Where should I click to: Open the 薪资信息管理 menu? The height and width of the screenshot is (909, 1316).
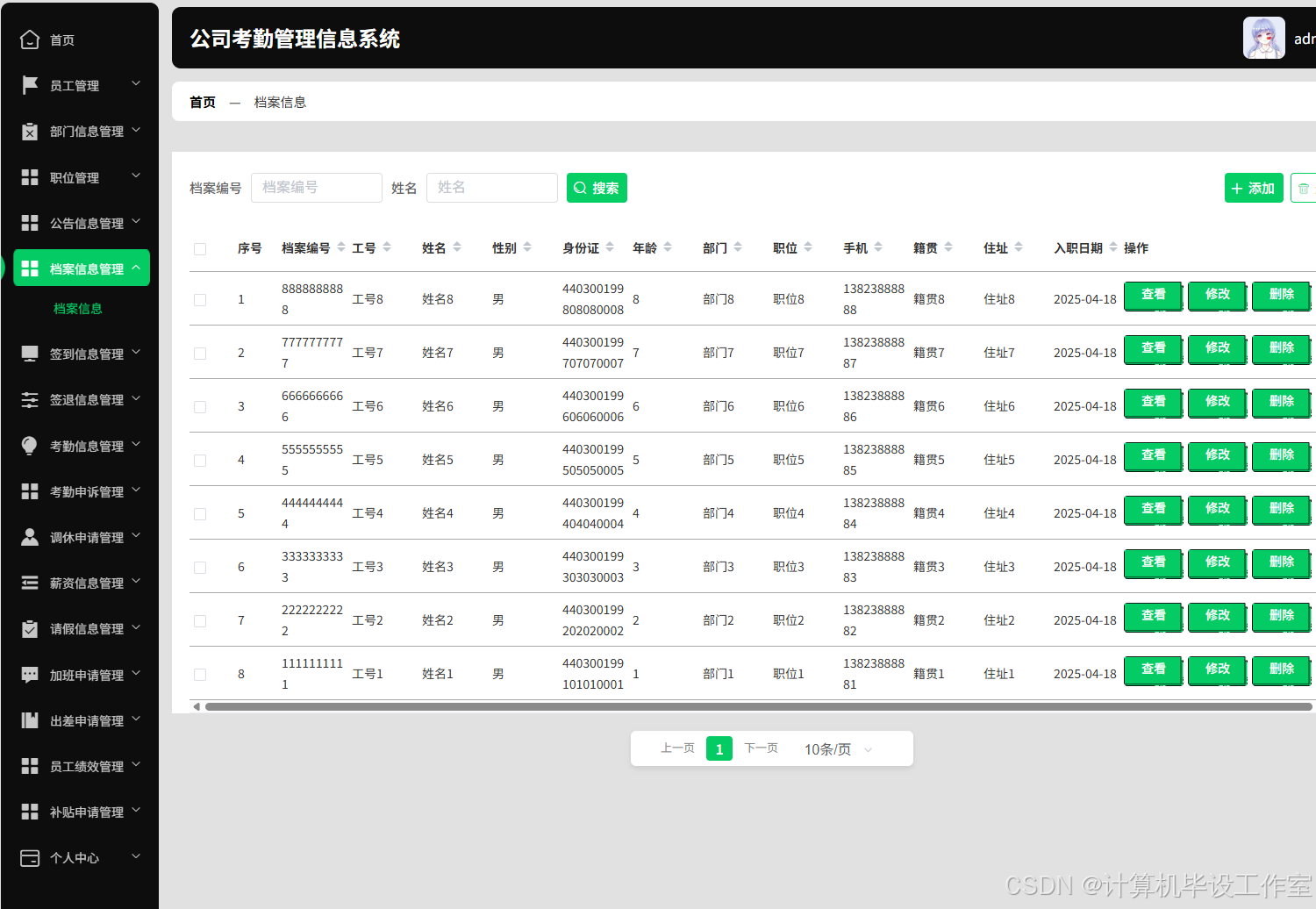tap(81, 583)
